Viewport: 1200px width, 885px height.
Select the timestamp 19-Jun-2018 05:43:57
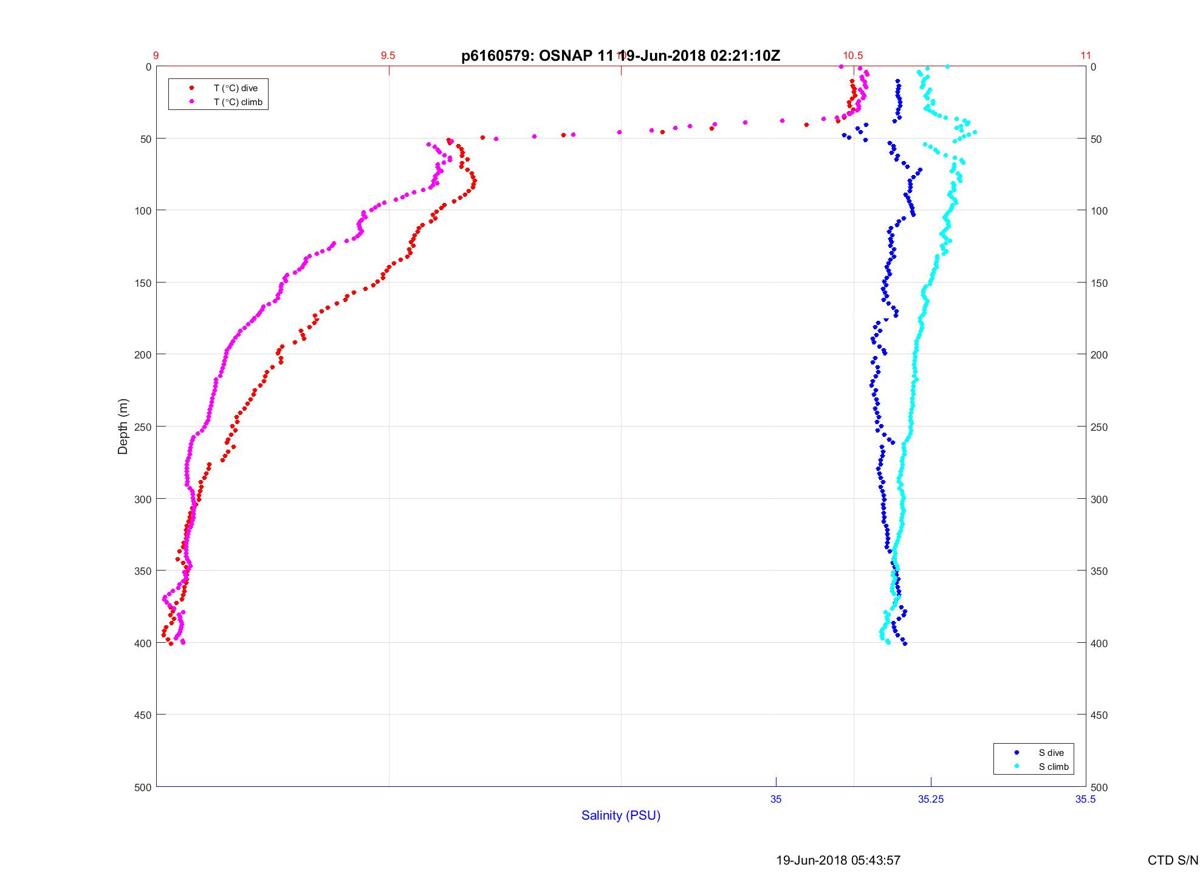tap(839, 860)
